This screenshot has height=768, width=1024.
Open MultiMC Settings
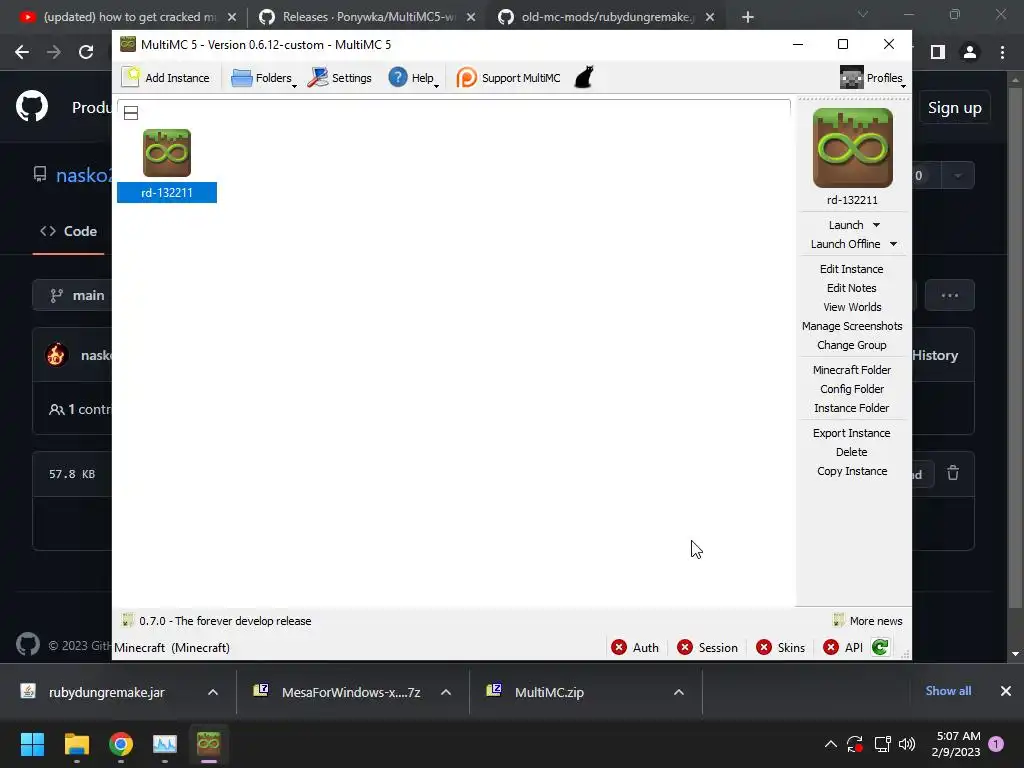pyautogui.click(x=340, y=78)
